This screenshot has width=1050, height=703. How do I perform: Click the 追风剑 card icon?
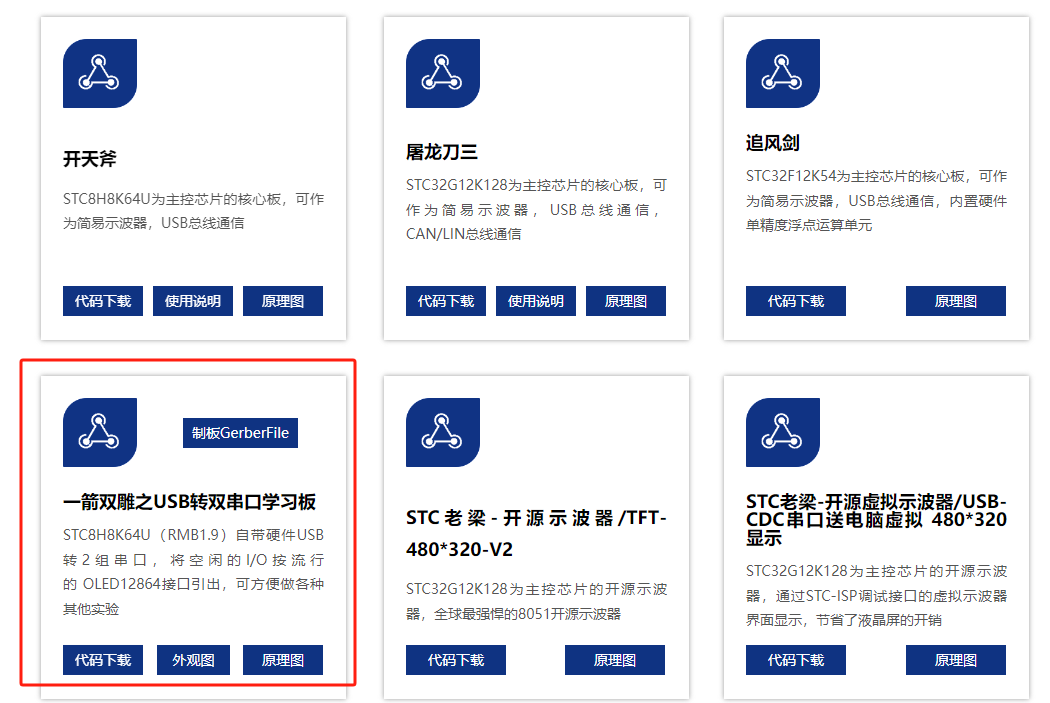point(783,73)
